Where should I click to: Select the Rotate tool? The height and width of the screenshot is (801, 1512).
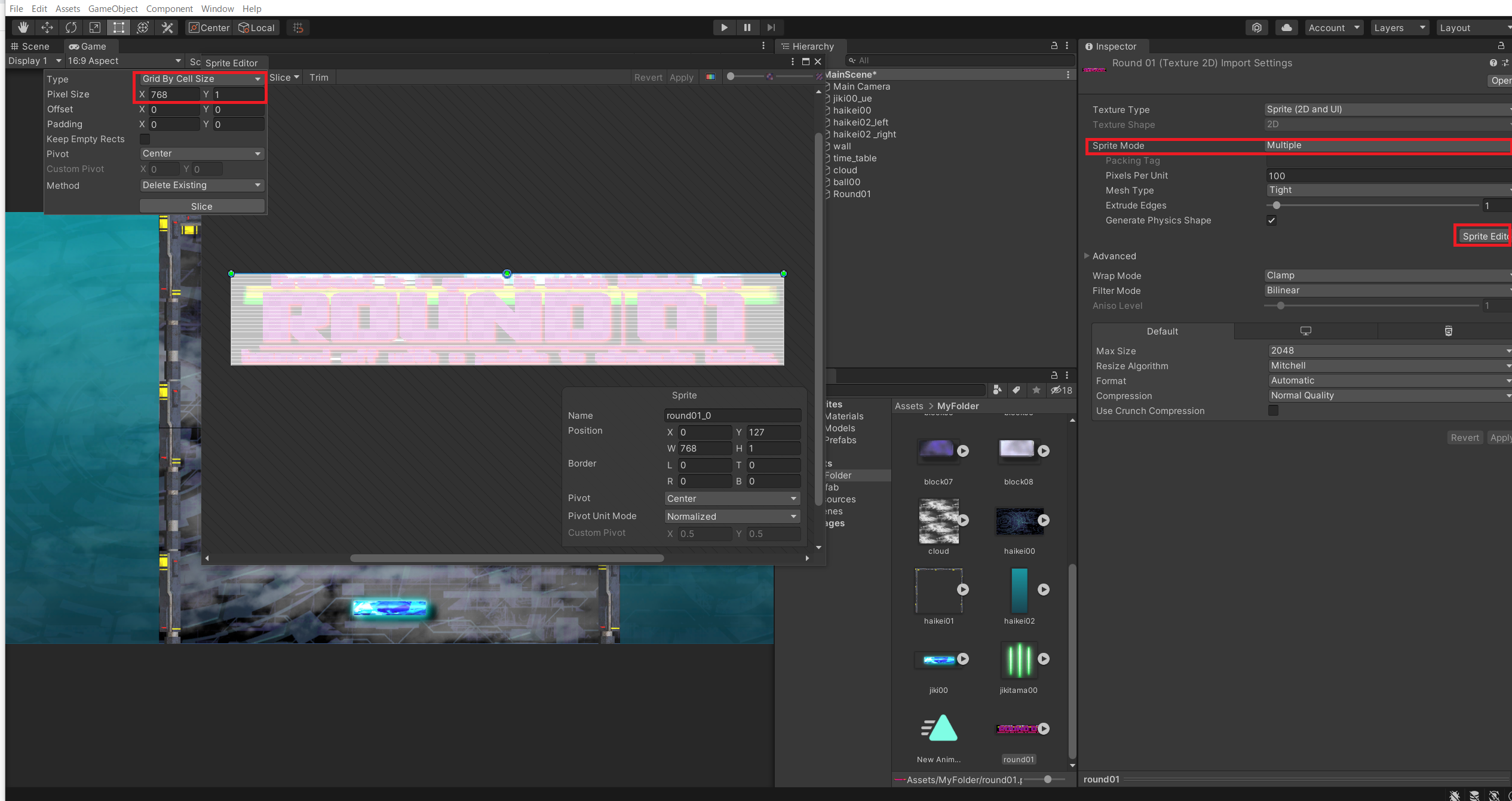(71, 27)
